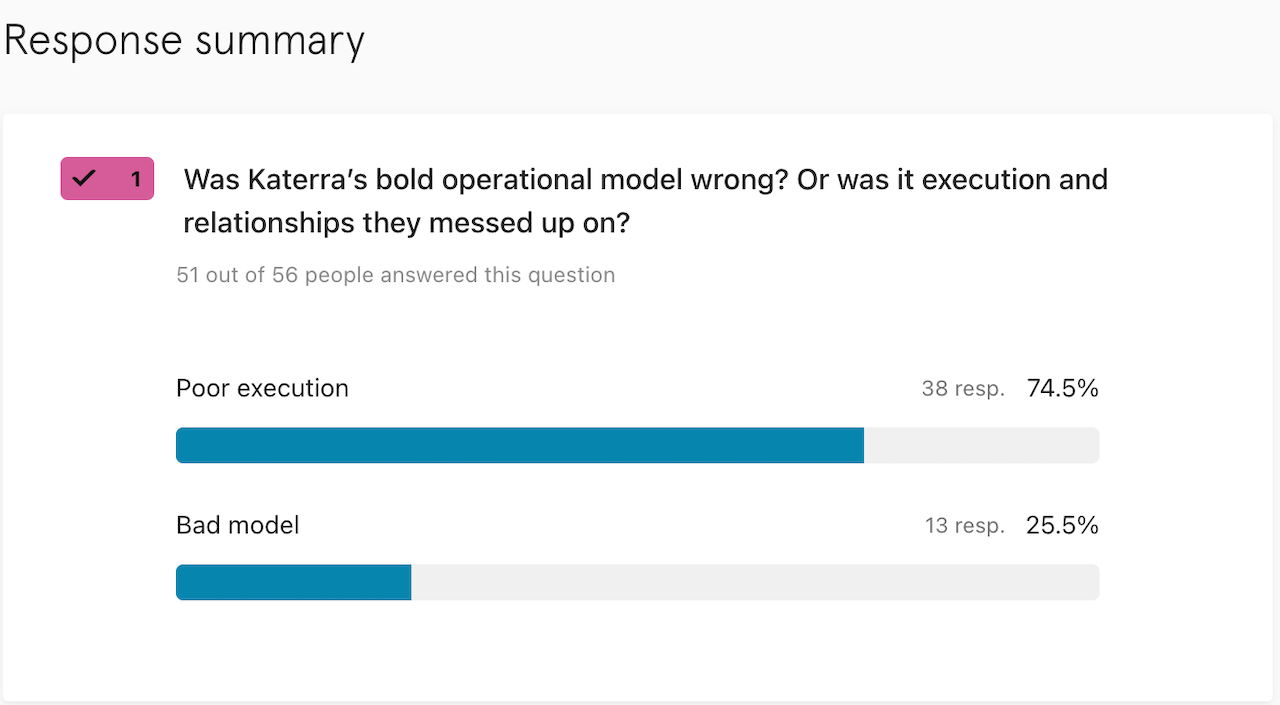Click the number 1 in question badge
Image resolution: width=1280 pixels, height=705 pixels.
(136, 180)
